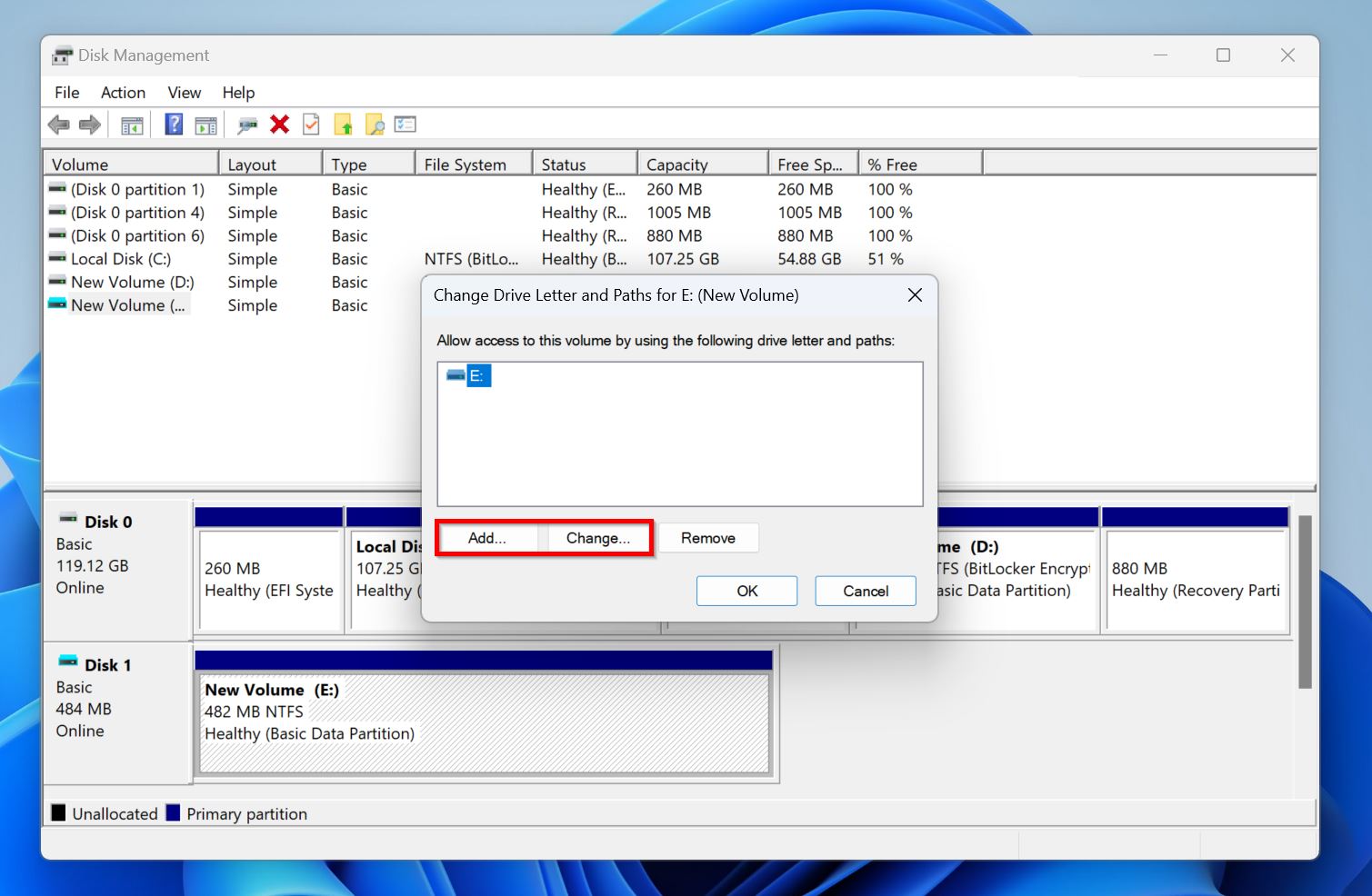Screen dimensions: 1372x896
Task: Click the red X Delete Volume icon
Action: (x=279, y=124)
